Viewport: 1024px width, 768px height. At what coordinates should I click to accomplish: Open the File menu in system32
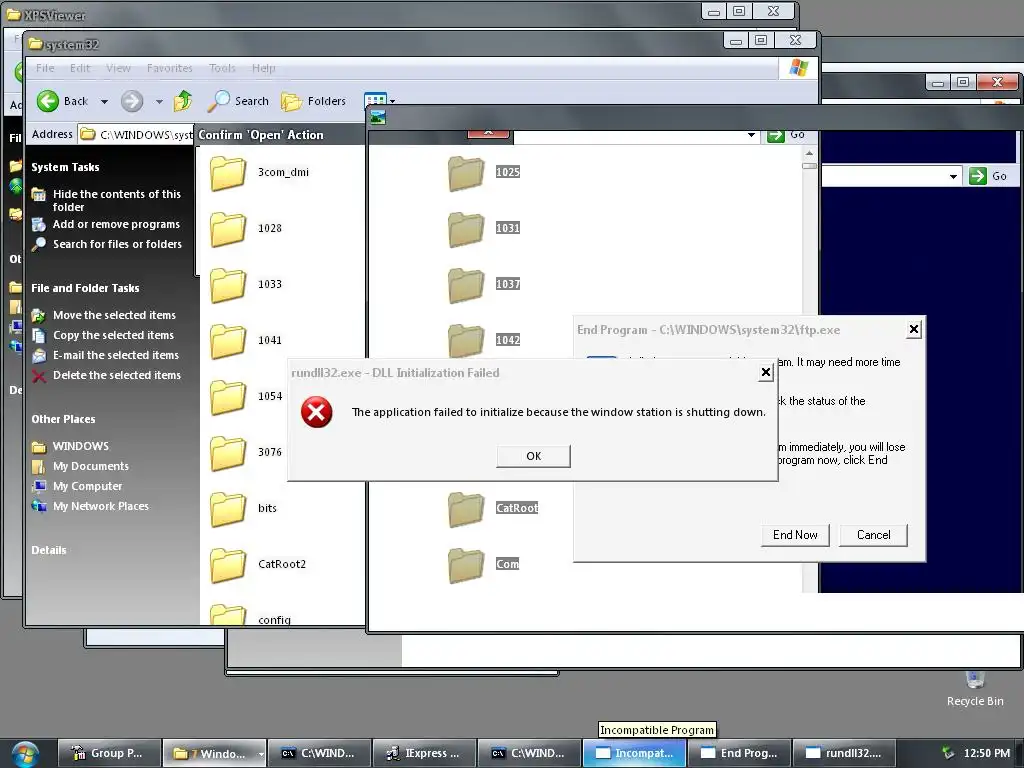pyautogui.click(x=45, y=68)
